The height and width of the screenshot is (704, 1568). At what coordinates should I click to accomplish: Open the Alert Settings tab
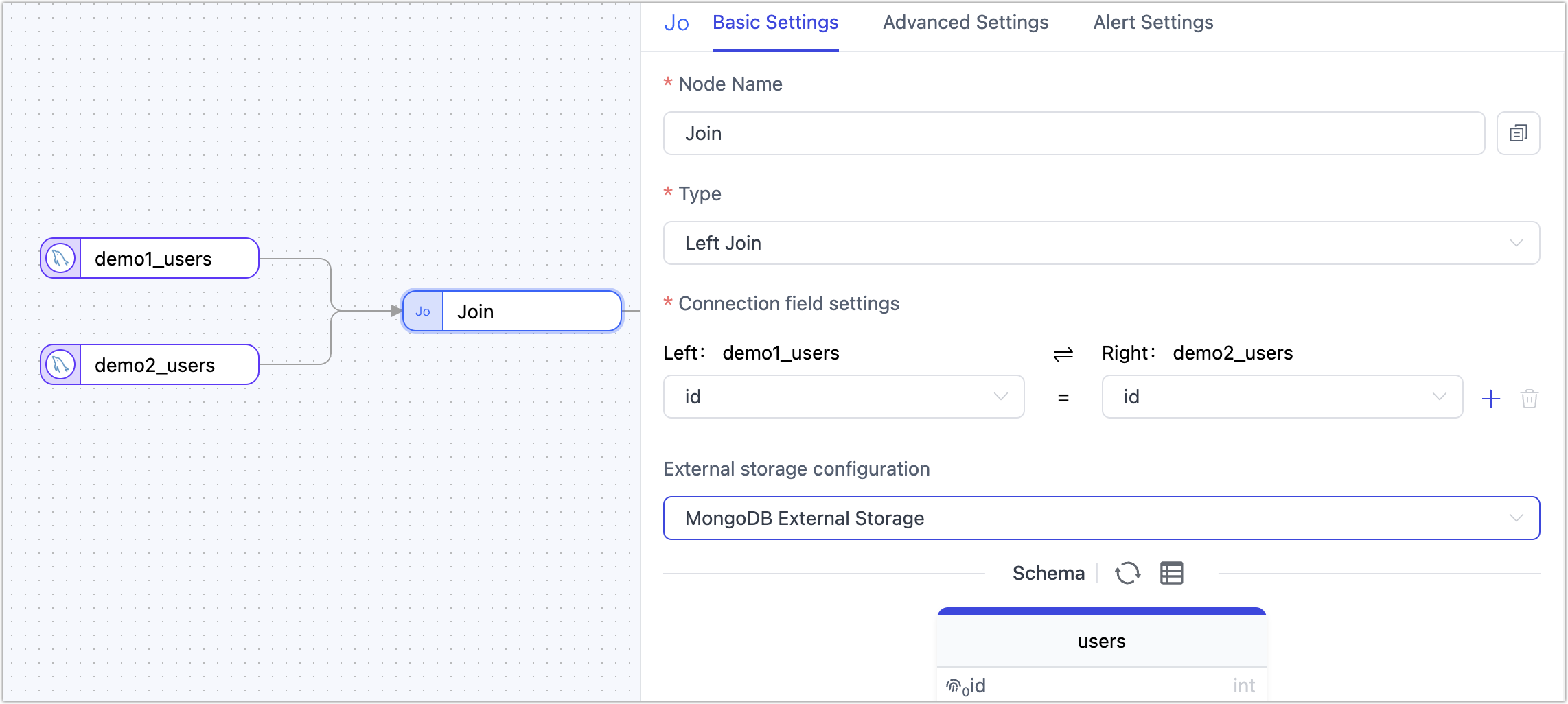coord(1153,22)
